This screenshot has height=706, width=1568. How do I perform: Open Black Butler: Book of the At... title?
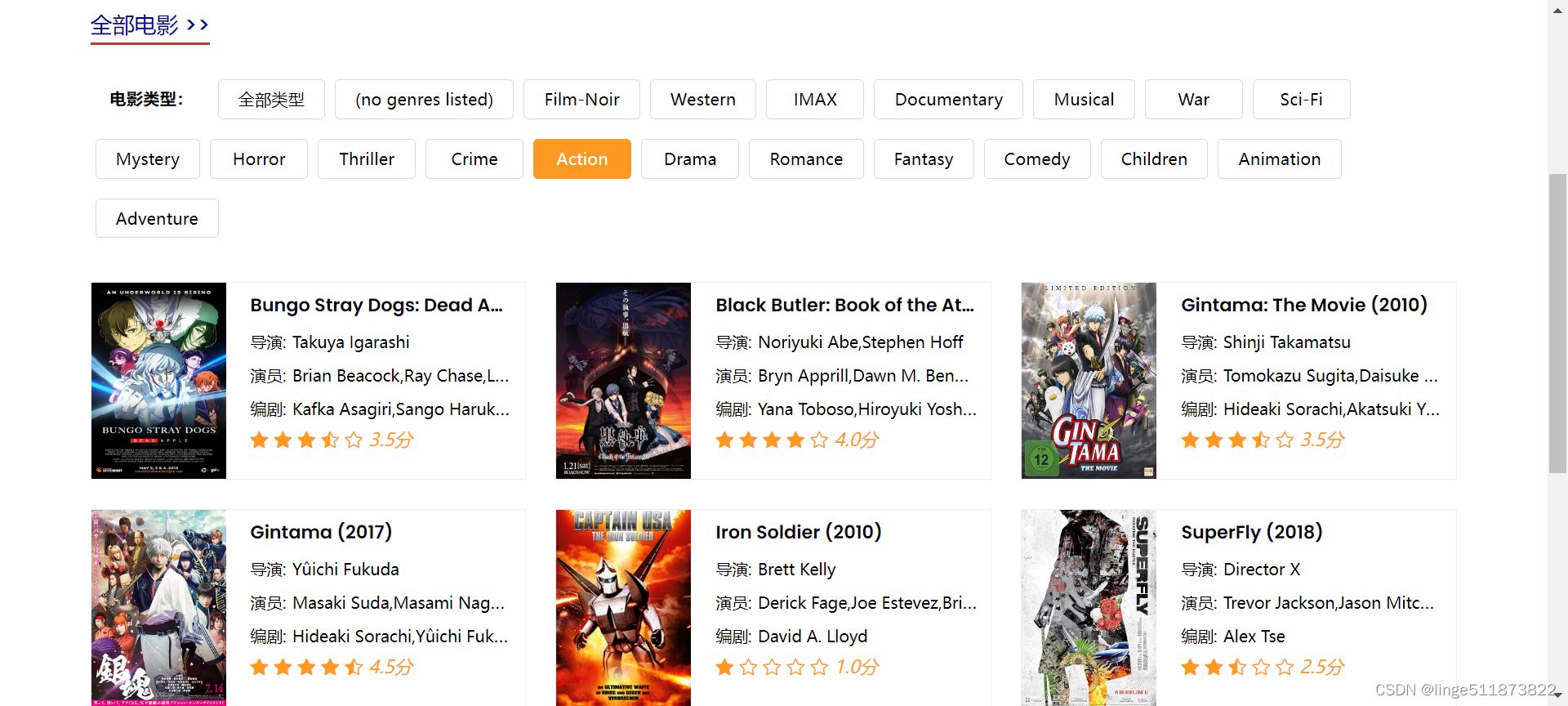[x=845, y=306]
